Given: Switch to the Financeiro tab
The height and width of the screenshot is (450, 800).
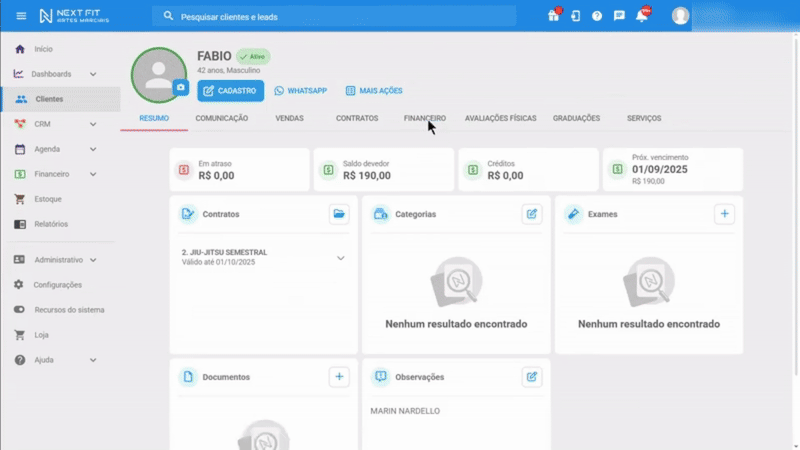Looking at the screenshot, I should point(424,118).
